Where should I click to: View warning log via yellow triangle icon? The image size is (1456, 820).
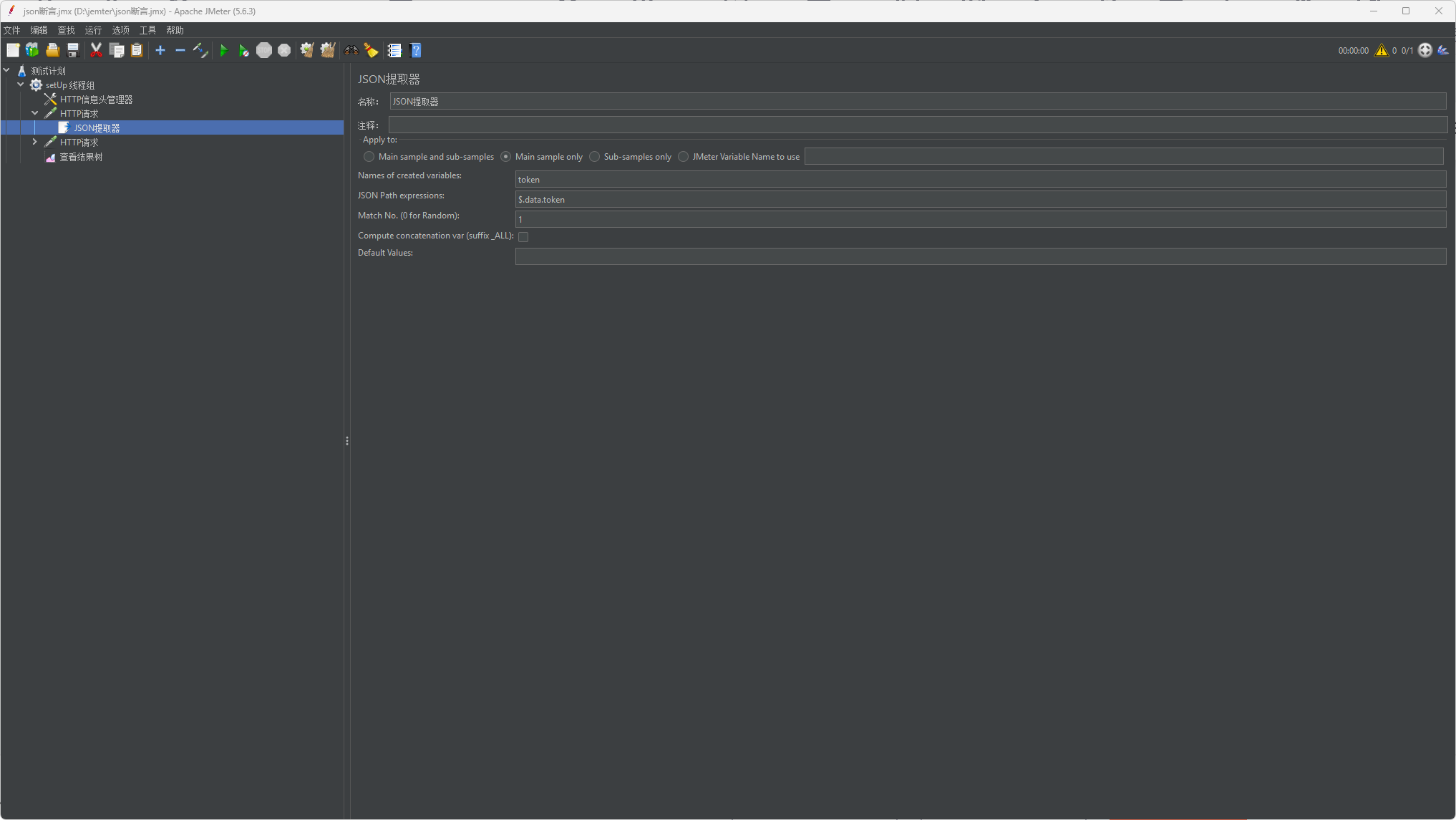tap(1382, 50)
